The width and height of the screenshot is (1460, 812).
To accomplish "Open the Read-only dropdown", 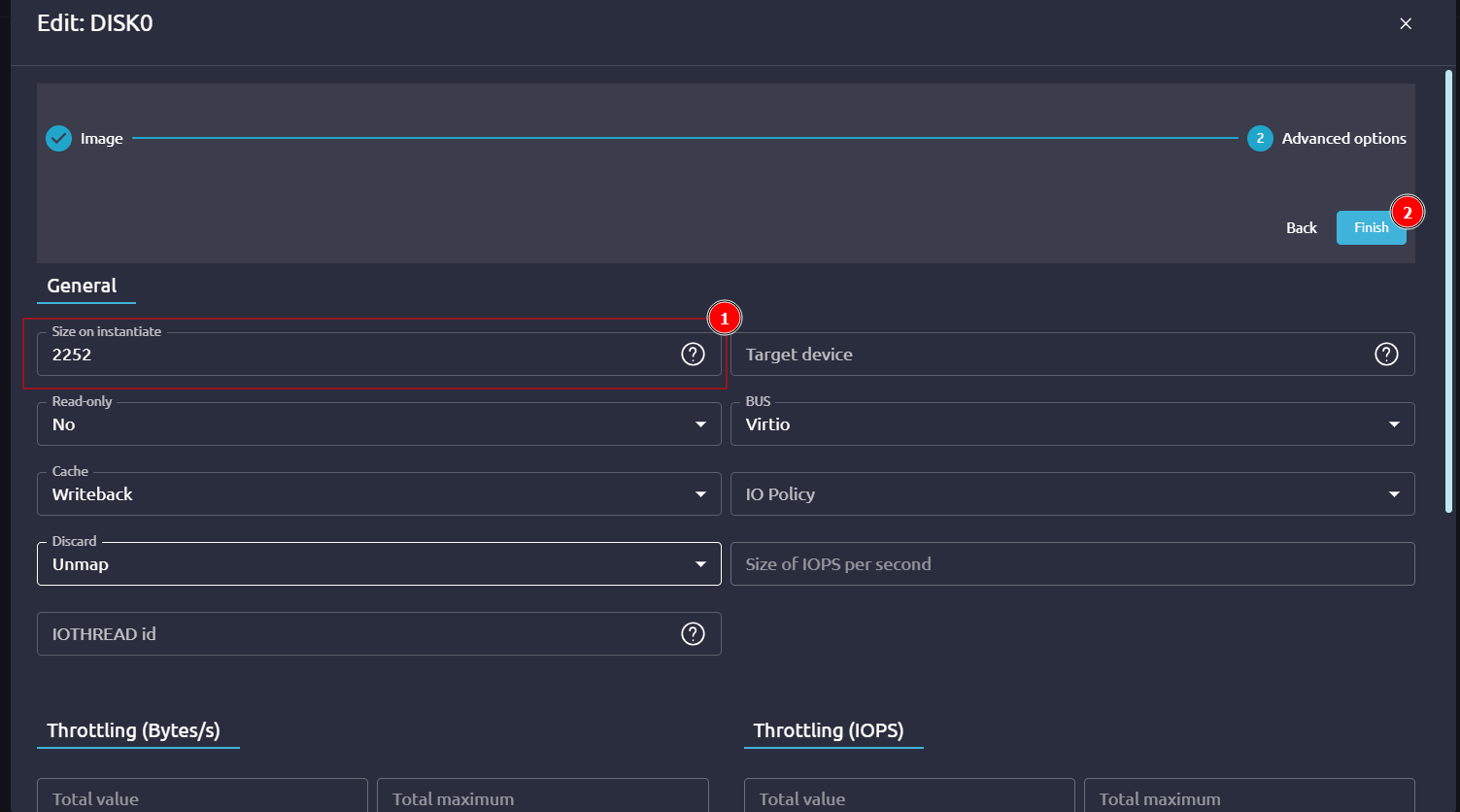I will pyautogui.click(x=379, y=424).
